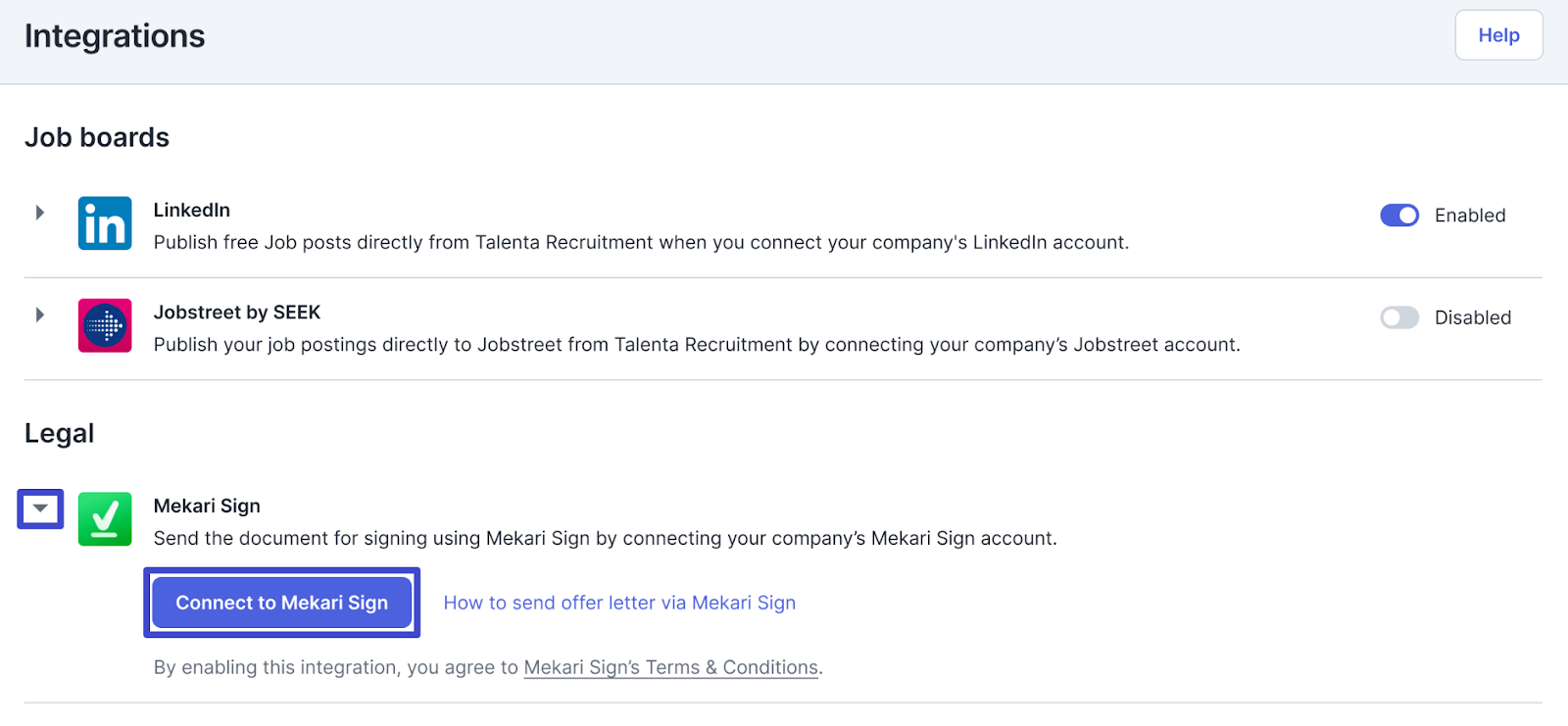
Task: Click the LinkedIn logo icon
Action: pyautogui.click(x=105, y=223)
